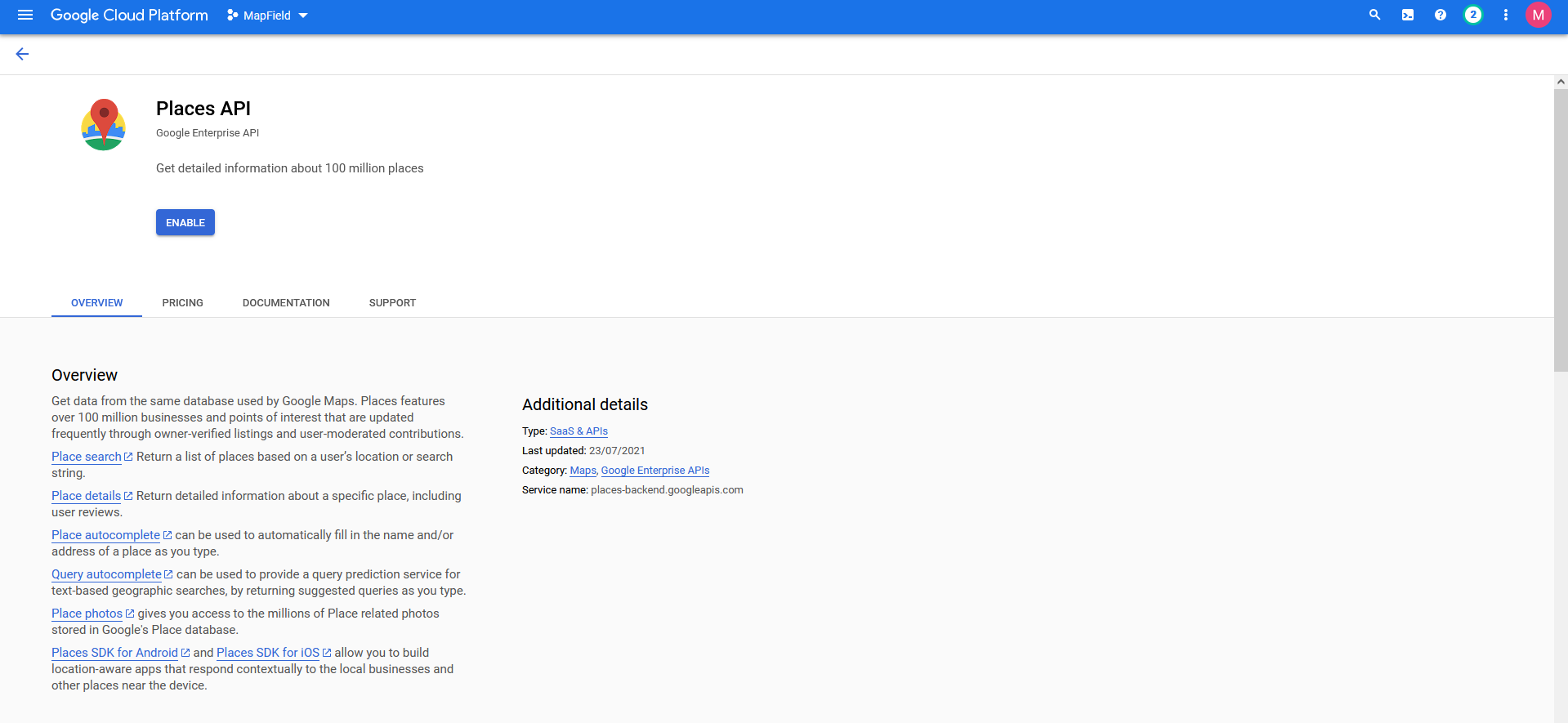
Task: Open the Place photos link
Action: point(87,614)
